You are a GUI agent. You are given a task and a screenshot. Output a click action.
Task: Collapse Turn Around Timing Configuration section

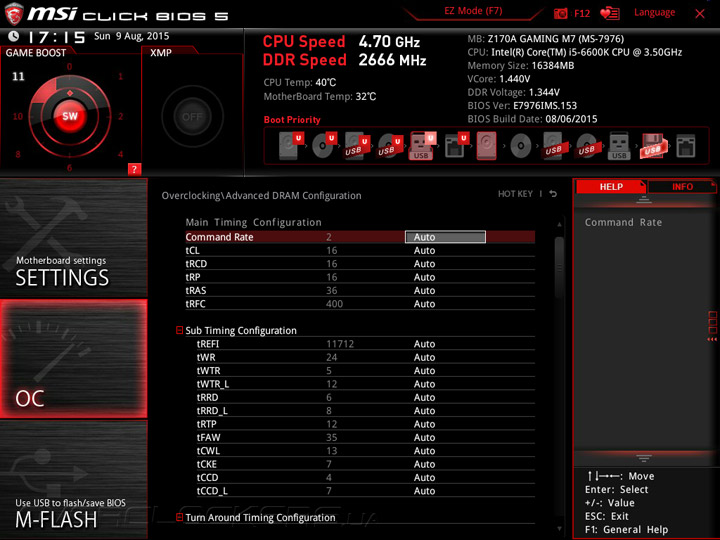(x=180, y=517)
